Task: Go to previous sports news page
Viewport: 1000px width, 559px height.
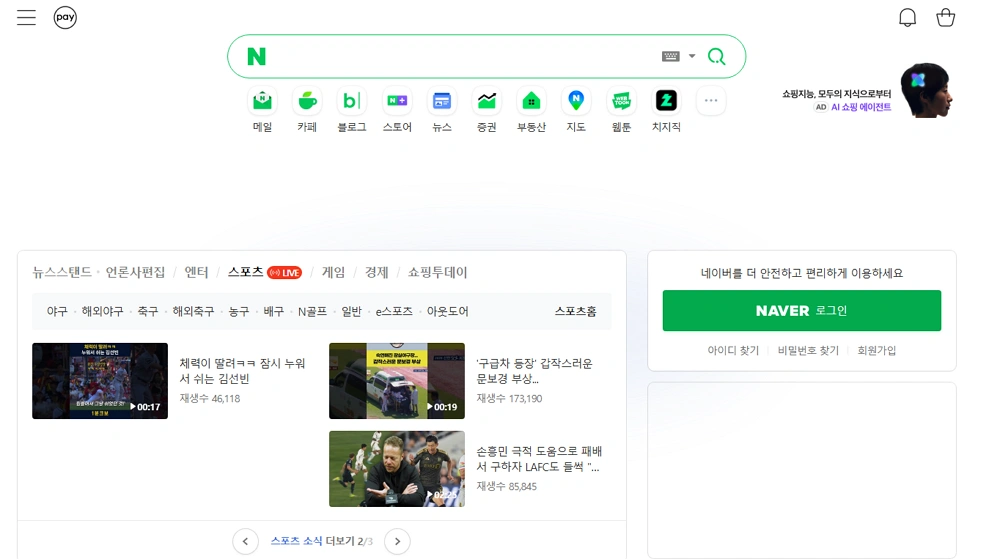Action: click(x=246, y=541)
